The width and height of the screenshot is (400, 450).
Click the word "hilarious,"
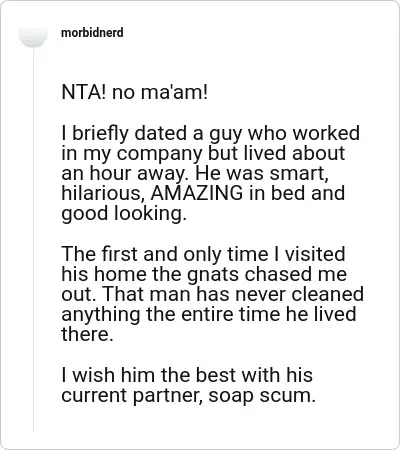tap(103, 193)
